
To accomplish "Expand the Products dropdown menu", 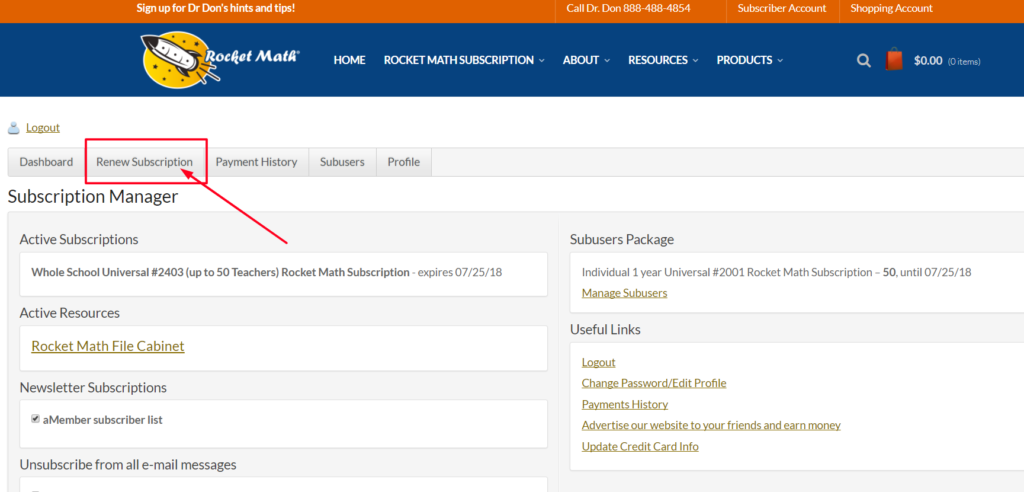I will click(749, 60).
